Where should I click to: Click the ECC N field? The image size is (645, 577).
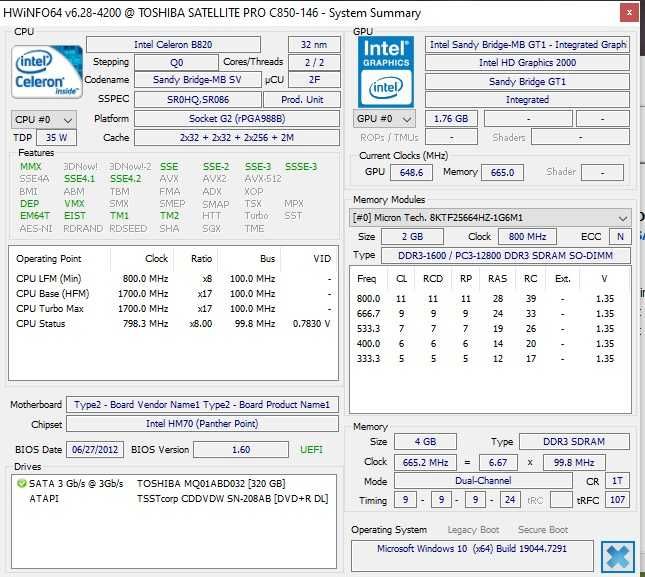click(620, 236)
